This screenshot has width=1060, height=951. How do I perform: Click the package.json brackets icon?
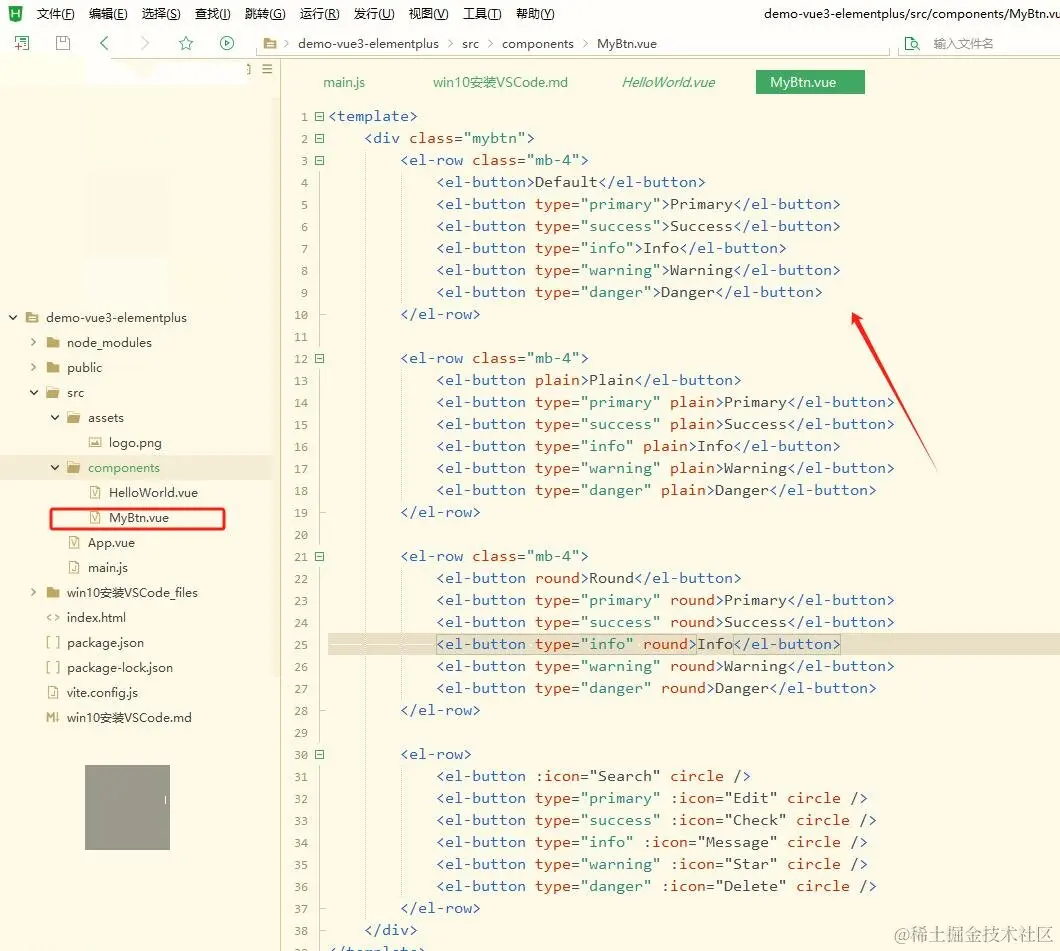pyautogui.click(x=53, y=642)
